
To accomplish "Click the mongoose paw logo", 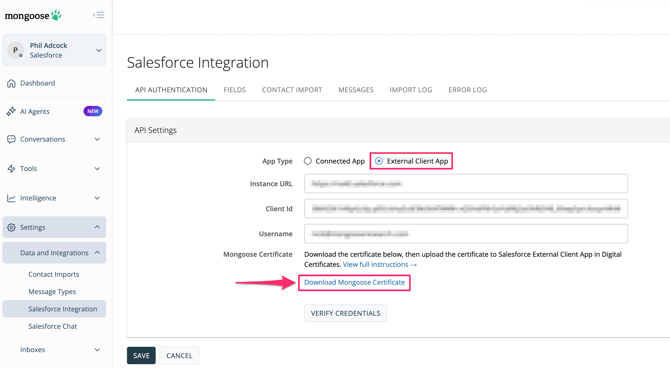I will click(33, 16).
